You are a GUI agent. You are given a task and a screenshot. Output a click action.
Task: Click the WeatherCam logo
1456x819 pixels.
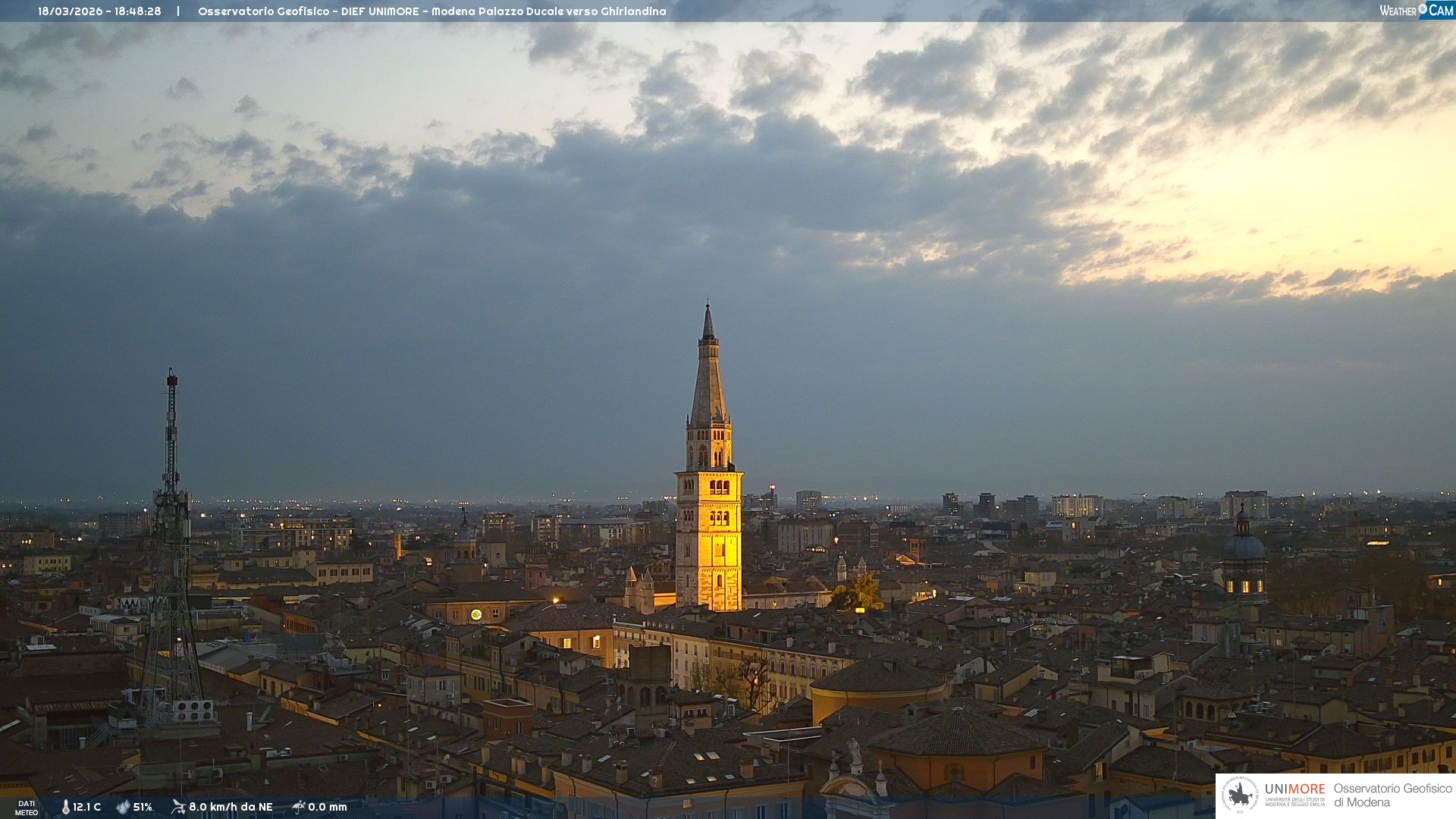coord(1416,10)
